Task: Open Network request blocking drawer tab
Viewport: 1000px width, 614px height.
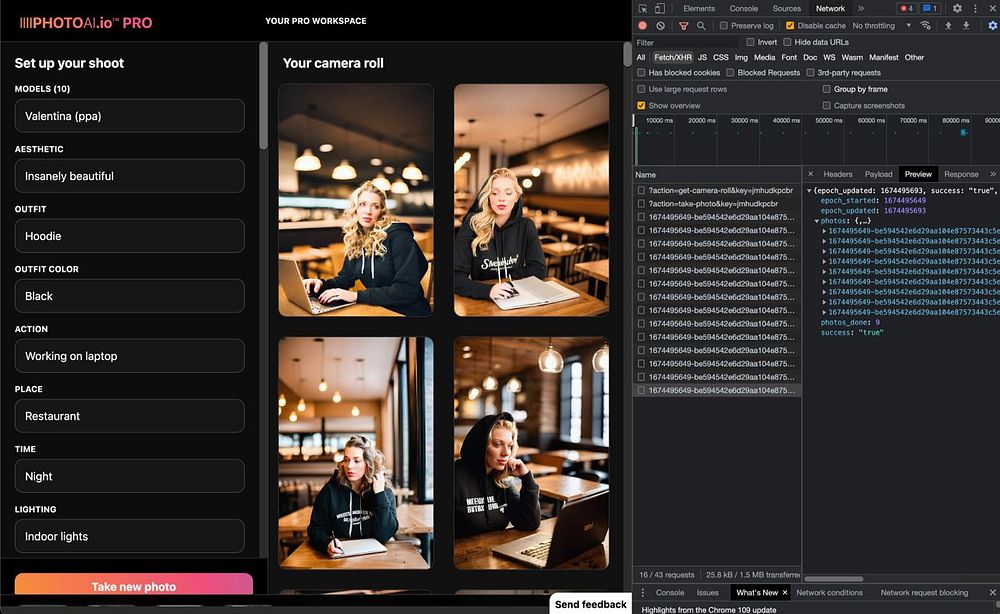Action: [924, 592]
